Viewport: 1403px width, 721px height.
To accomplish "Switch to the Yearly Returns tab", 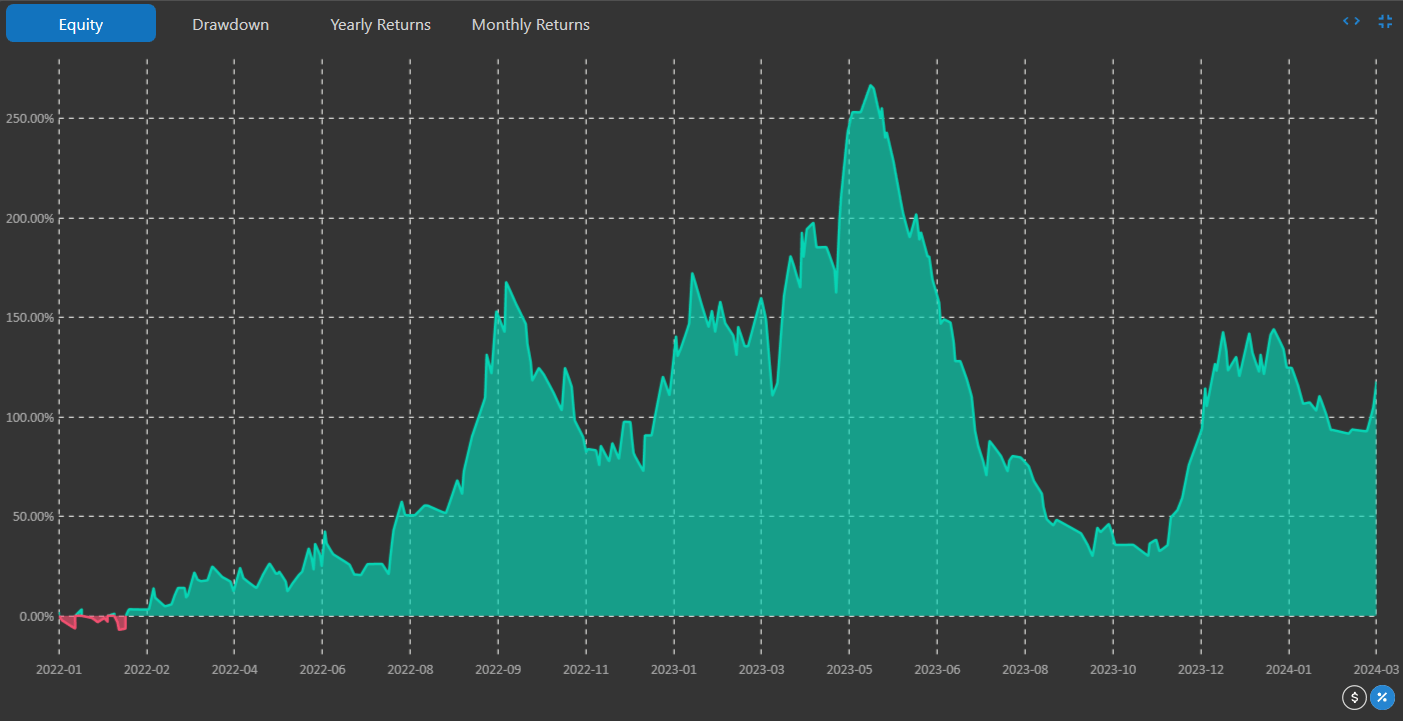I will 380,24.
